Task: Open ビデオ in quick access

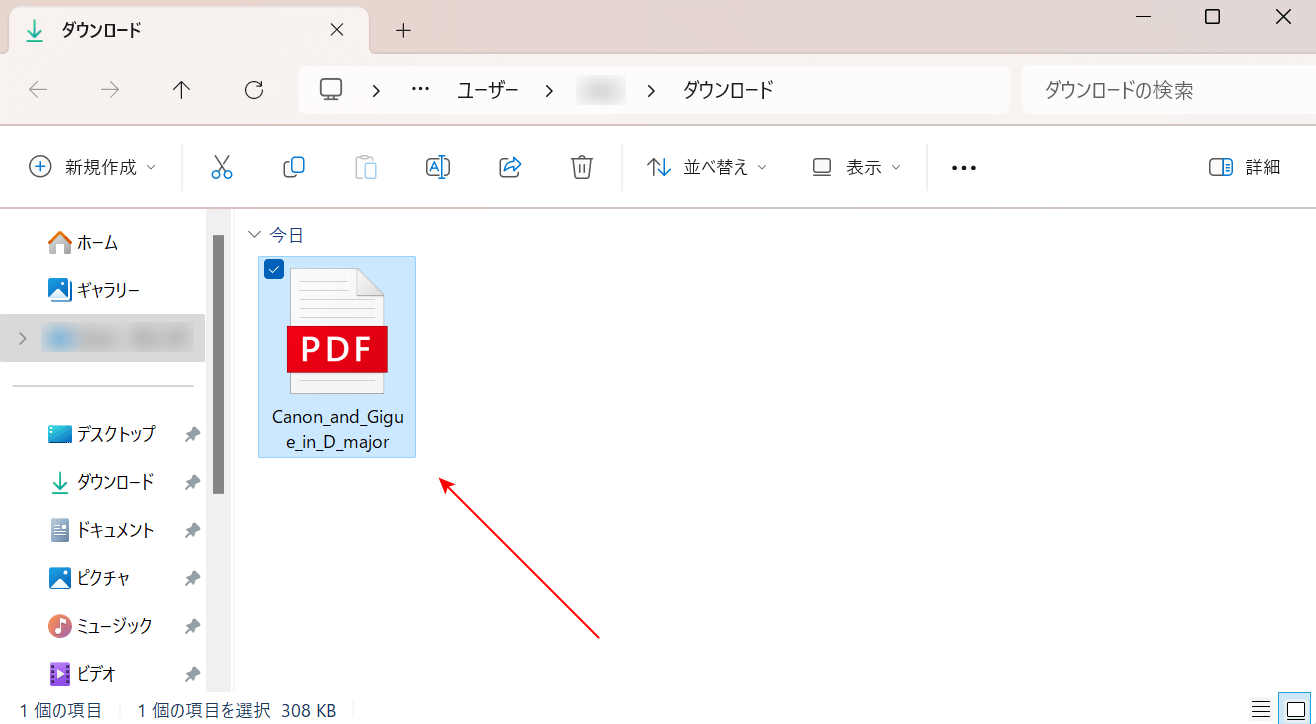Action: (83, 674)
